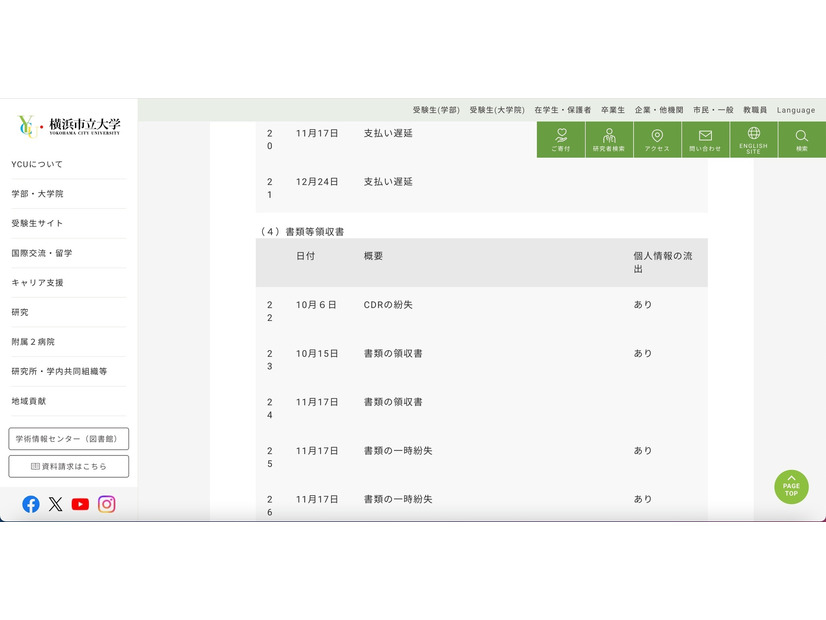Click the ご寄付 donation heart icon

pos(561,139)
